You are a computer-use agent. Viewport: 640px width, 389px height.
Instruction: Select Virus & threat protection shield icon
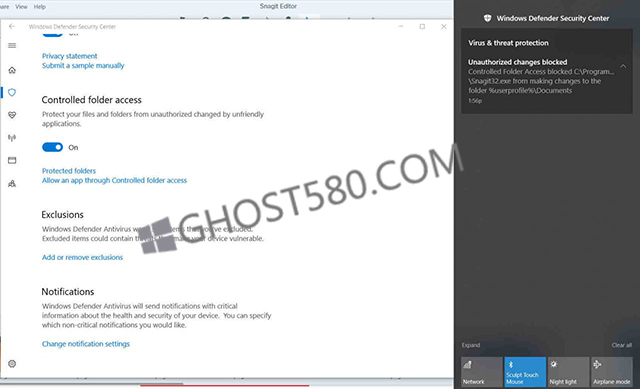coord(12,93)
